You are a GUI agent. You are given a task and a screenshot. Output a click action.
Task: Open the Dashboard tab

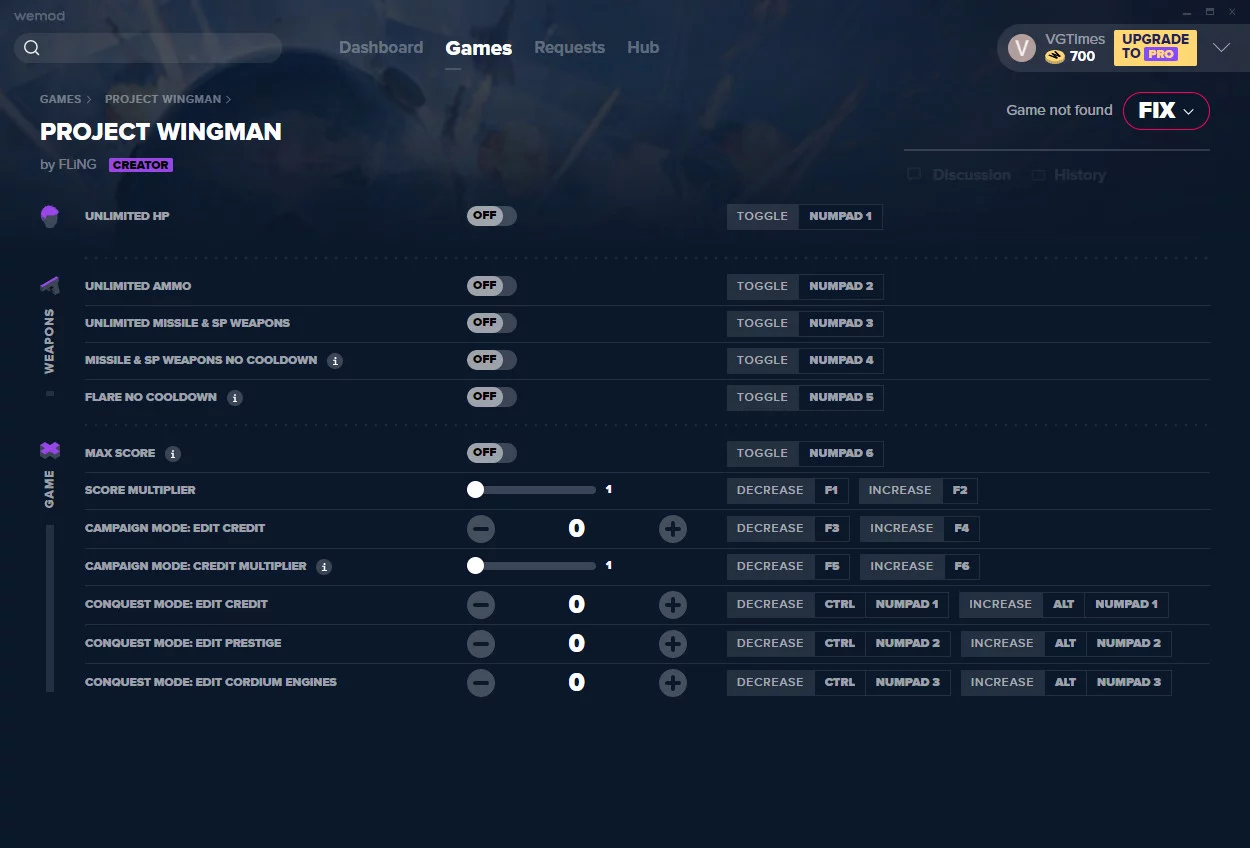tap(381, 48)
